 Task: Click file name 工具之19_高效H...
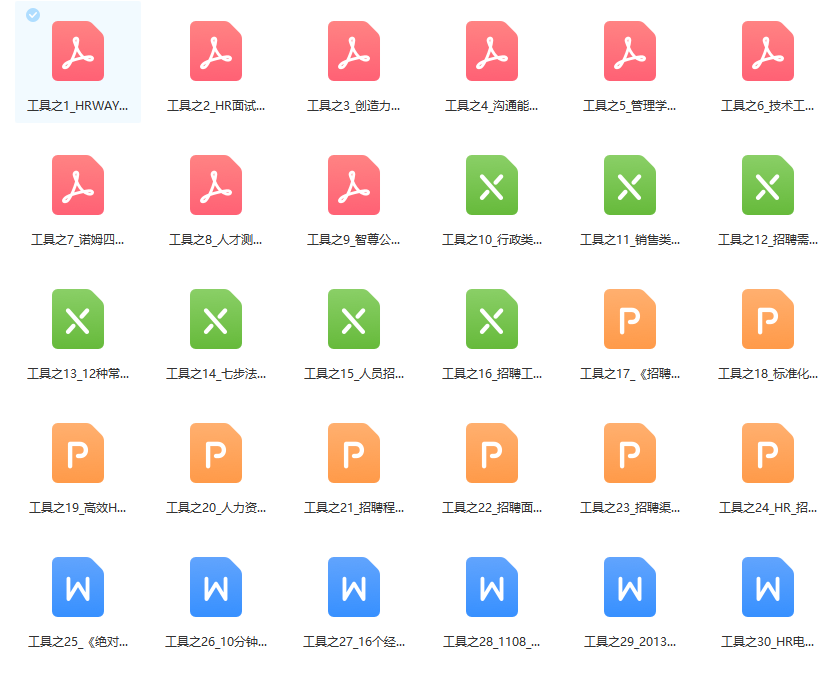(78, 507)
